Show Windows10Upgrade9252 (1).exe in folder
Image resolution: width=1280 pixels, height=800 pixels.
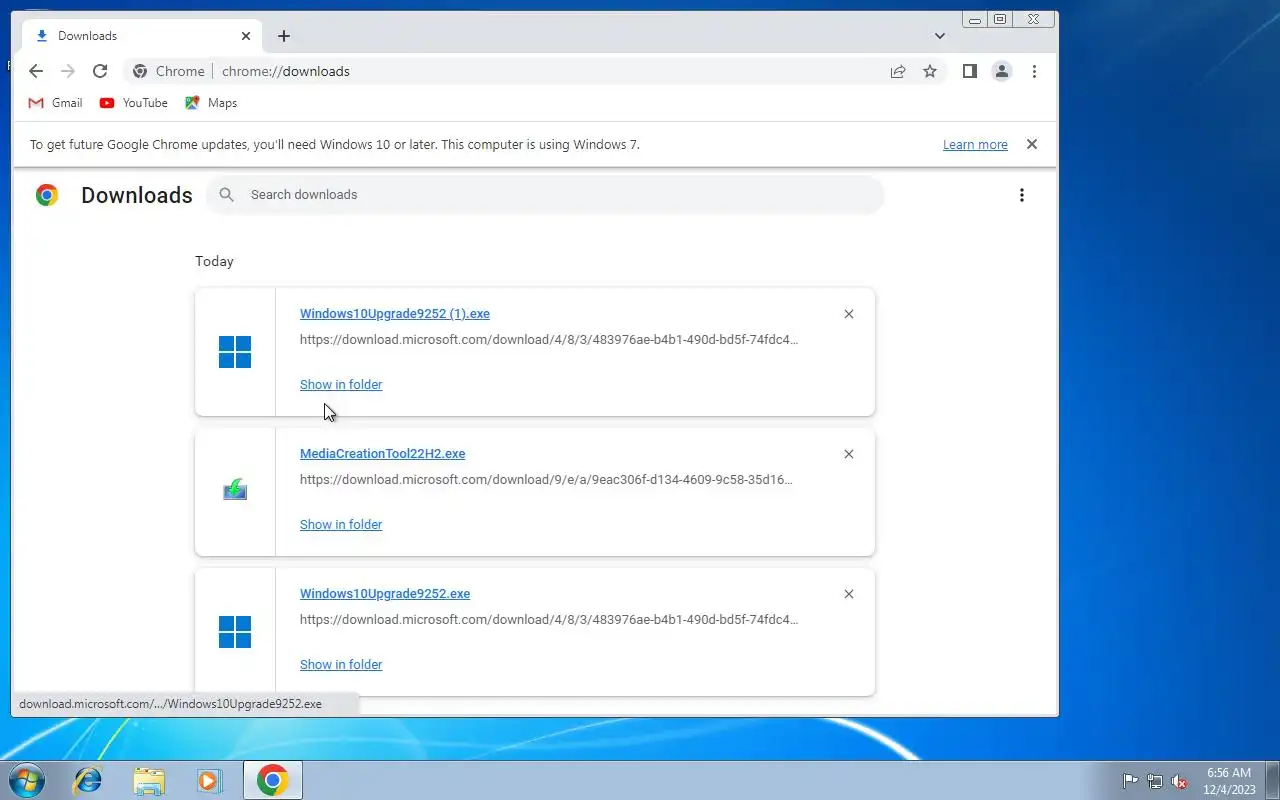pyautogui.click(x=341, y=385)
